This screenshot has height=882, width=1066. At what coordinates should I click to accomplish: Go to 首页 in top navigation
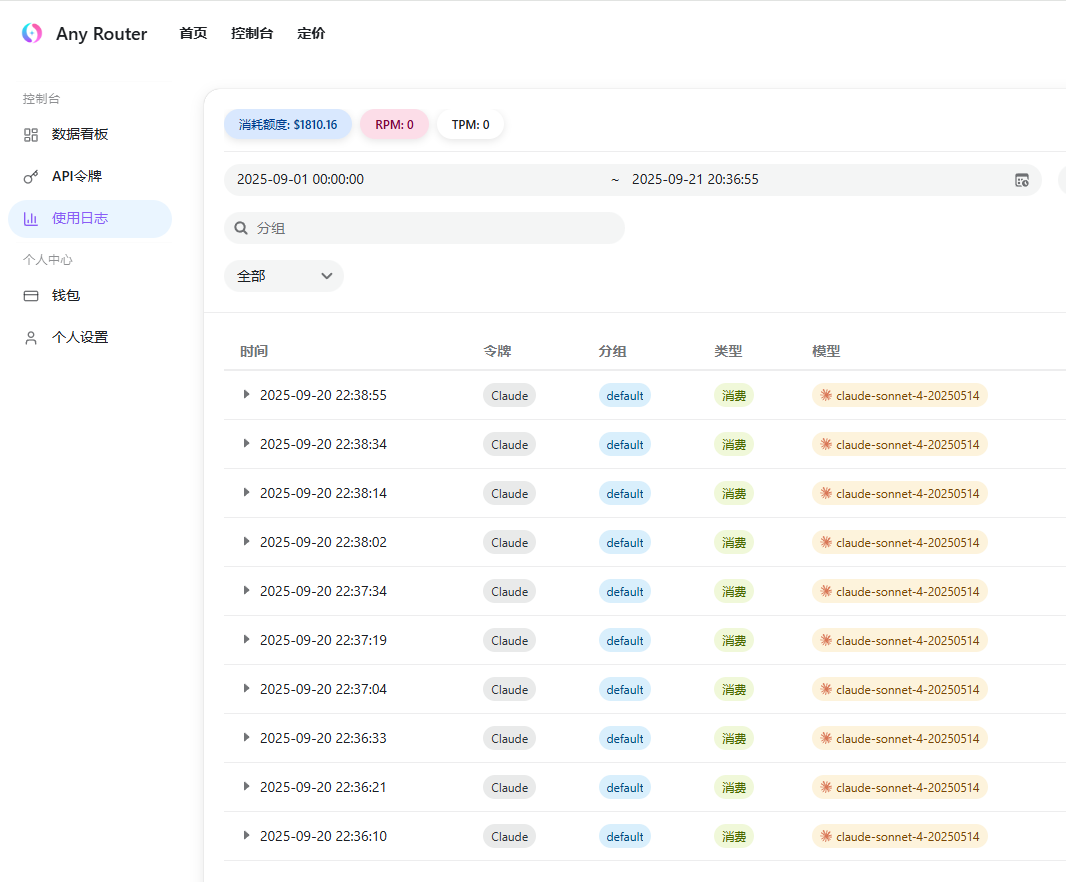pyautogui.click(x=193, y=33)
